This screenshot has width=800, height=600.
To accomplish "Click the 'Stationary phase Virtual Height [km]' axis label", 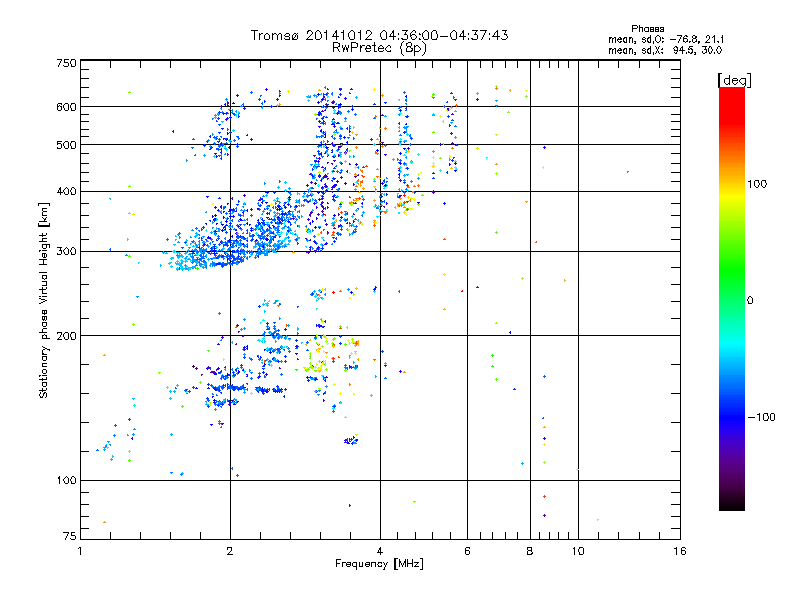I will tap(44, 301).
